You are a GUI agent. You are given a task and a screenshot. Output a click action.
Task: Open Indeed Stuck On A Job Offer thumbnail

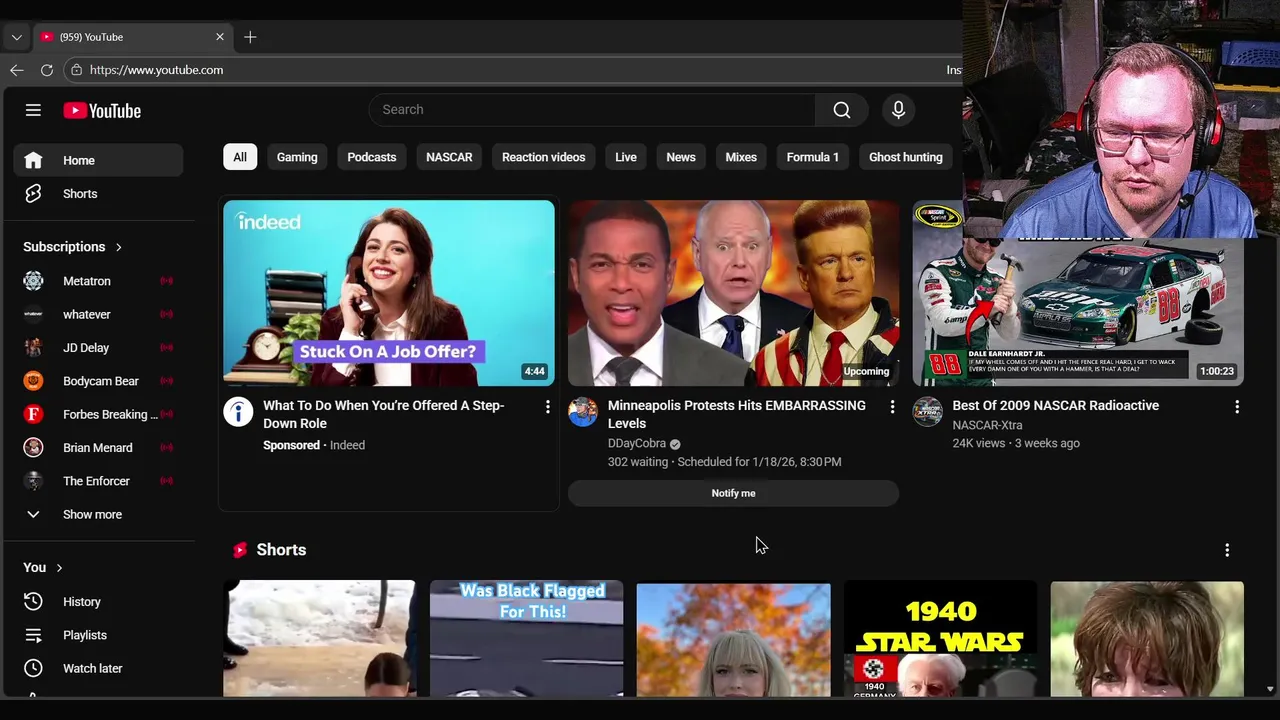[x=389, y=293]
